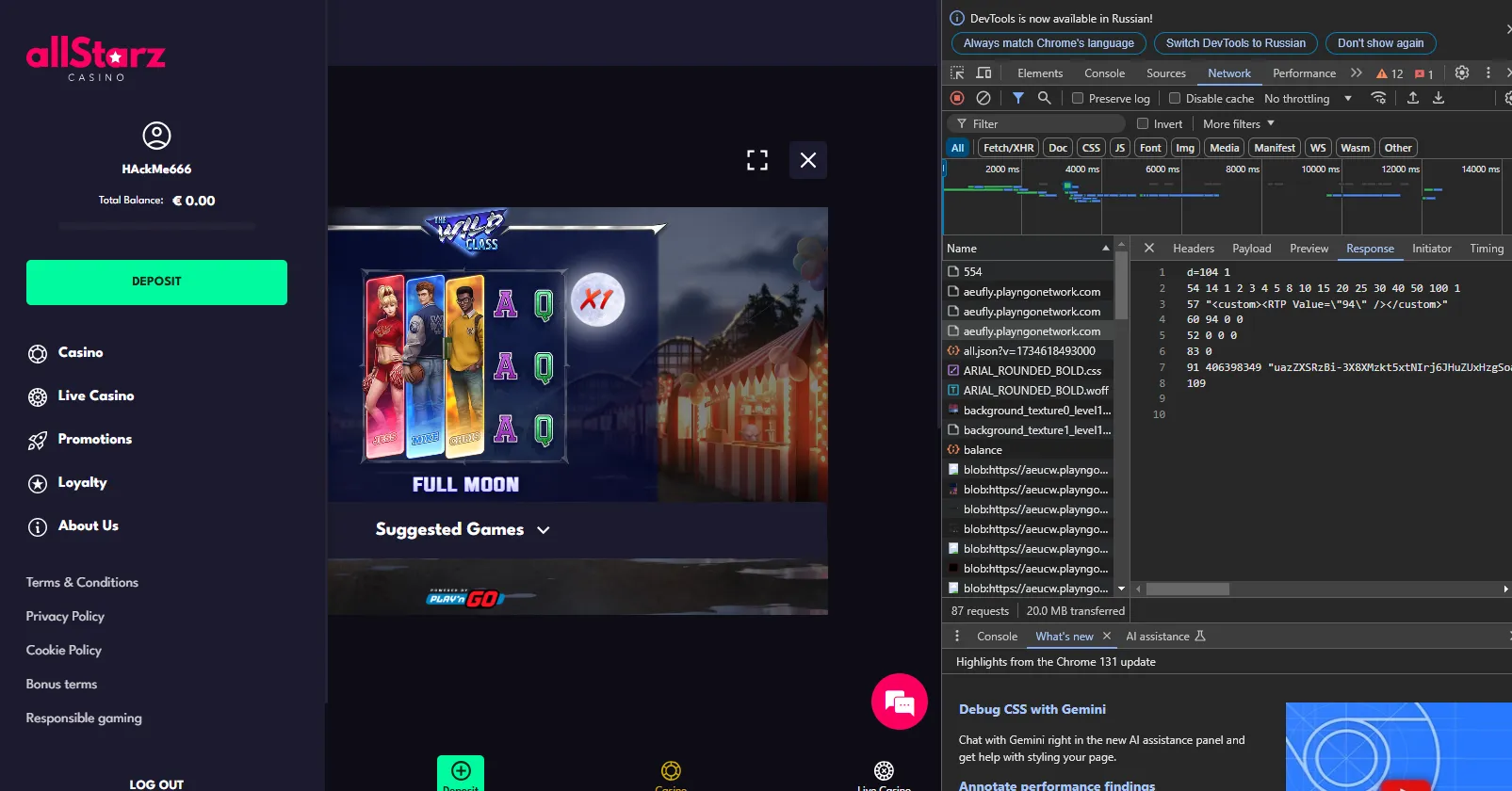Click the issues count indicator showing 1
Image resolution: width=1512 pixels, height=791 pixels.
coord(1424,73)
